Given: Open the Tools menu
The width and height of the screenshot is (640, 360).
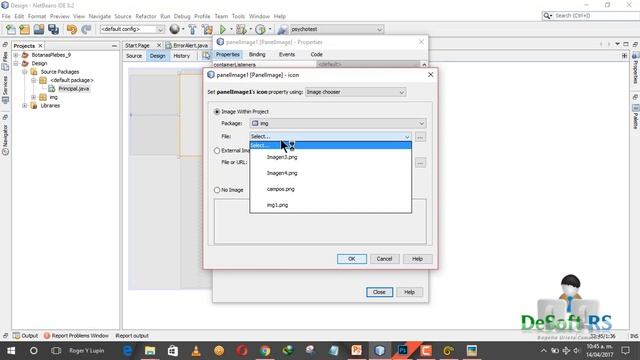Looking at the screenshot, I should tap(238, 16).
